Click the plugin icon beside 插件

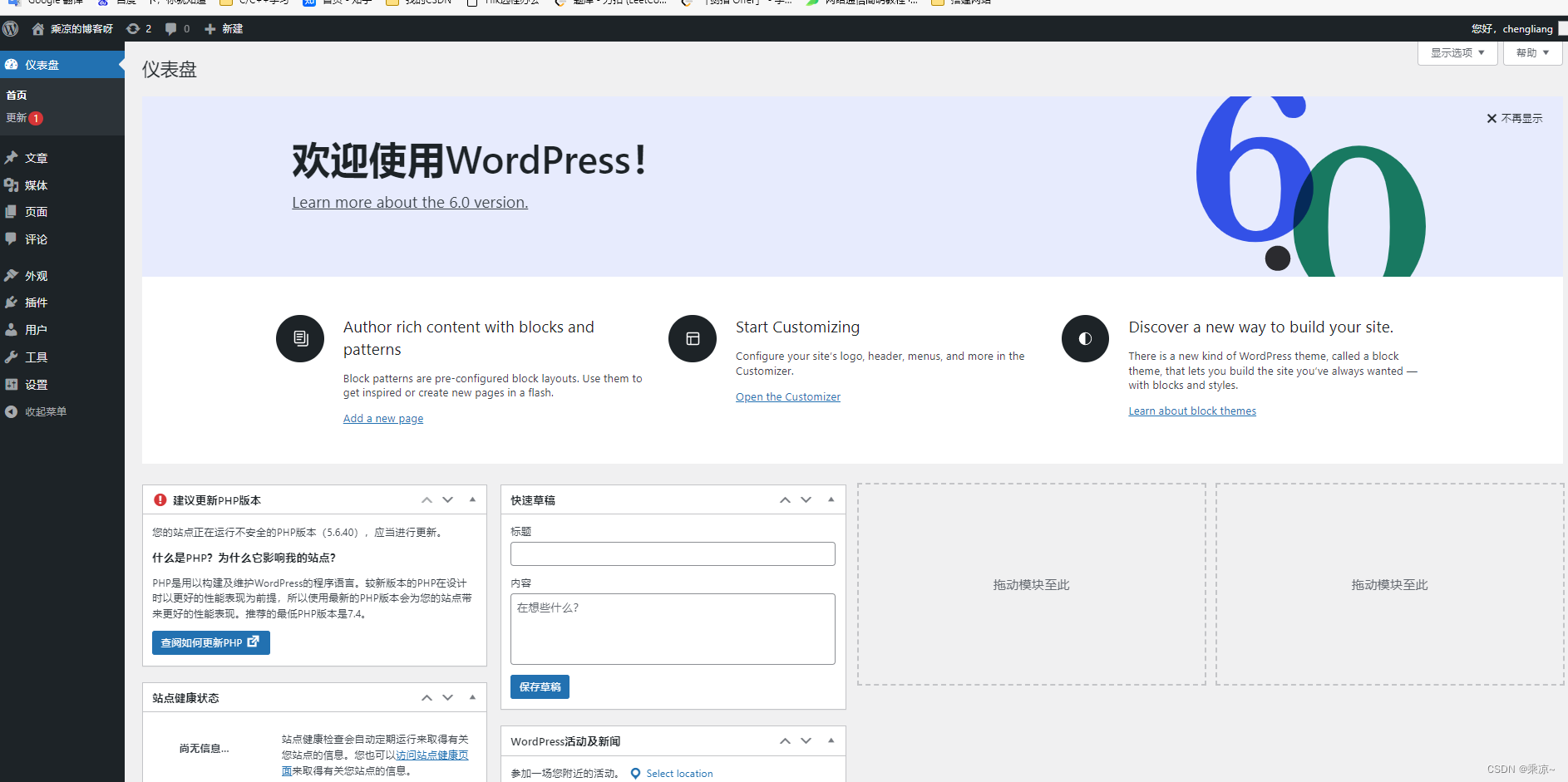[12, 302]
